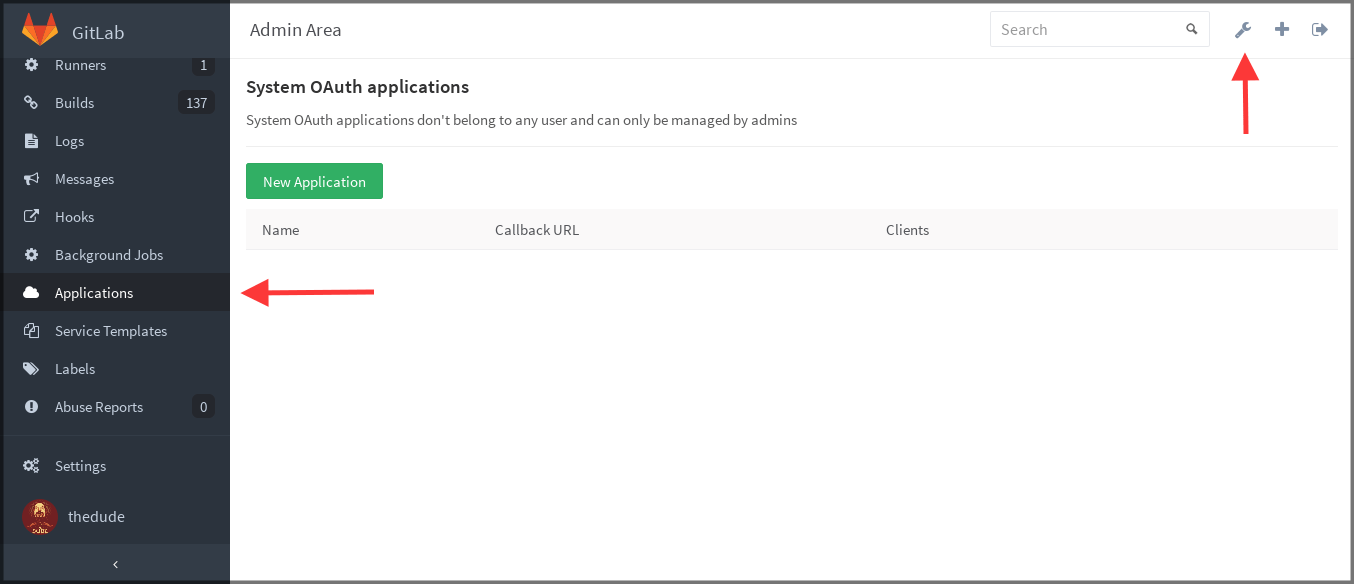This screenshot has height=584, width=1354.
Task: Click the Applications cloud icon
Action: click(x=31, y=292)
